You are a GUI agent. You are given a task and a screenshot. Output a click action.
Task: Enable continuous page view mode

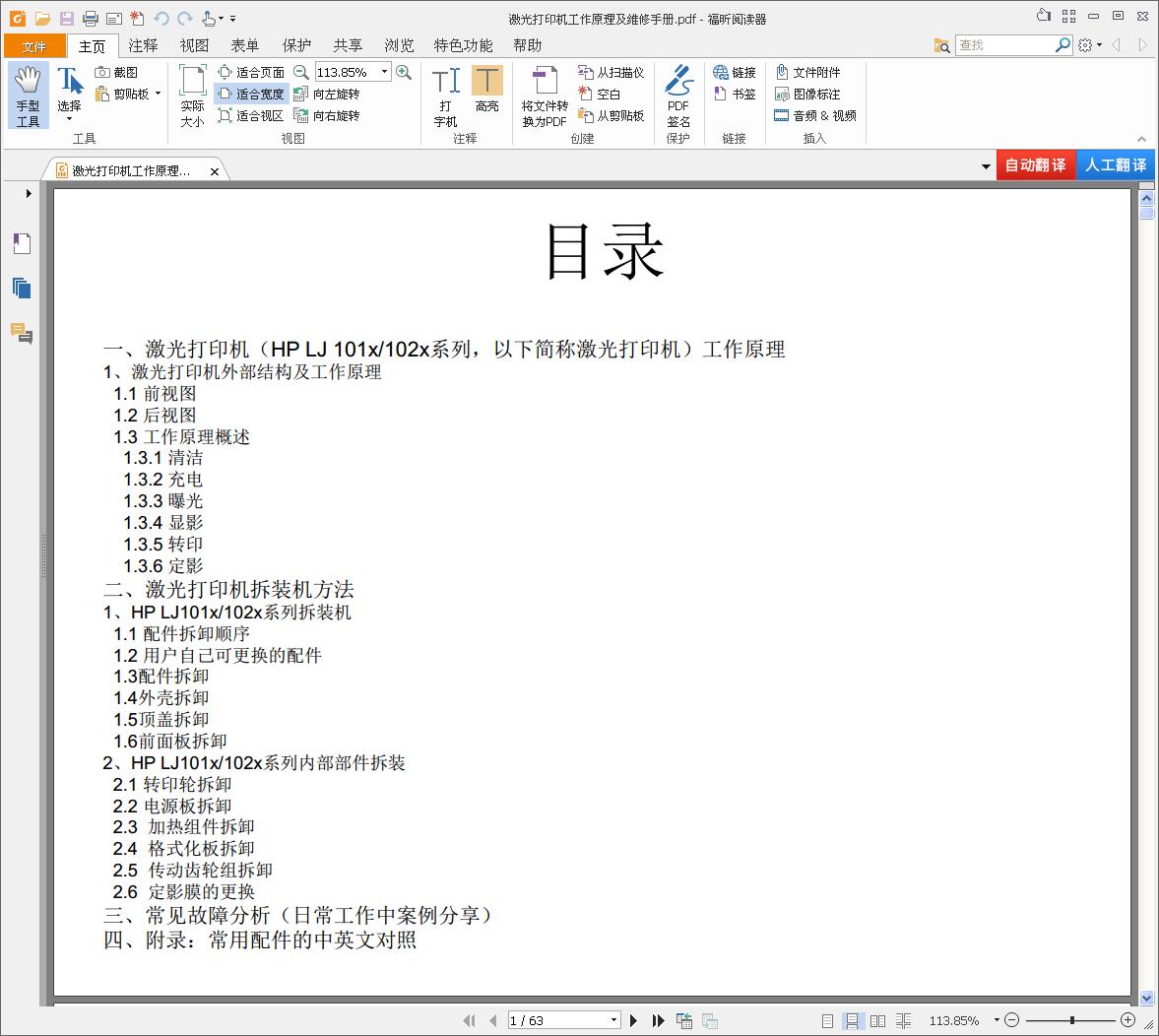coord(852,1021)
